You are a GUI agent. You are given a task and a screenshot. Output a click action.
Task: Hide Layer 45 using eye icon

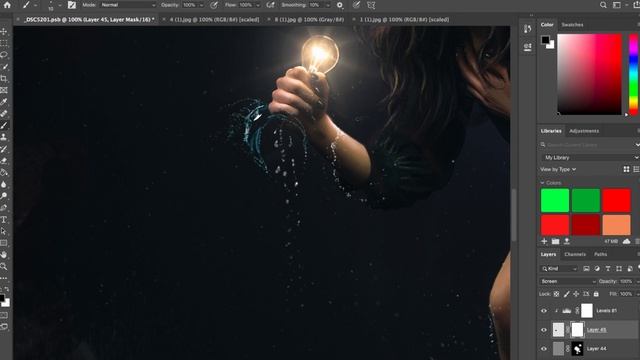[544, 330]
